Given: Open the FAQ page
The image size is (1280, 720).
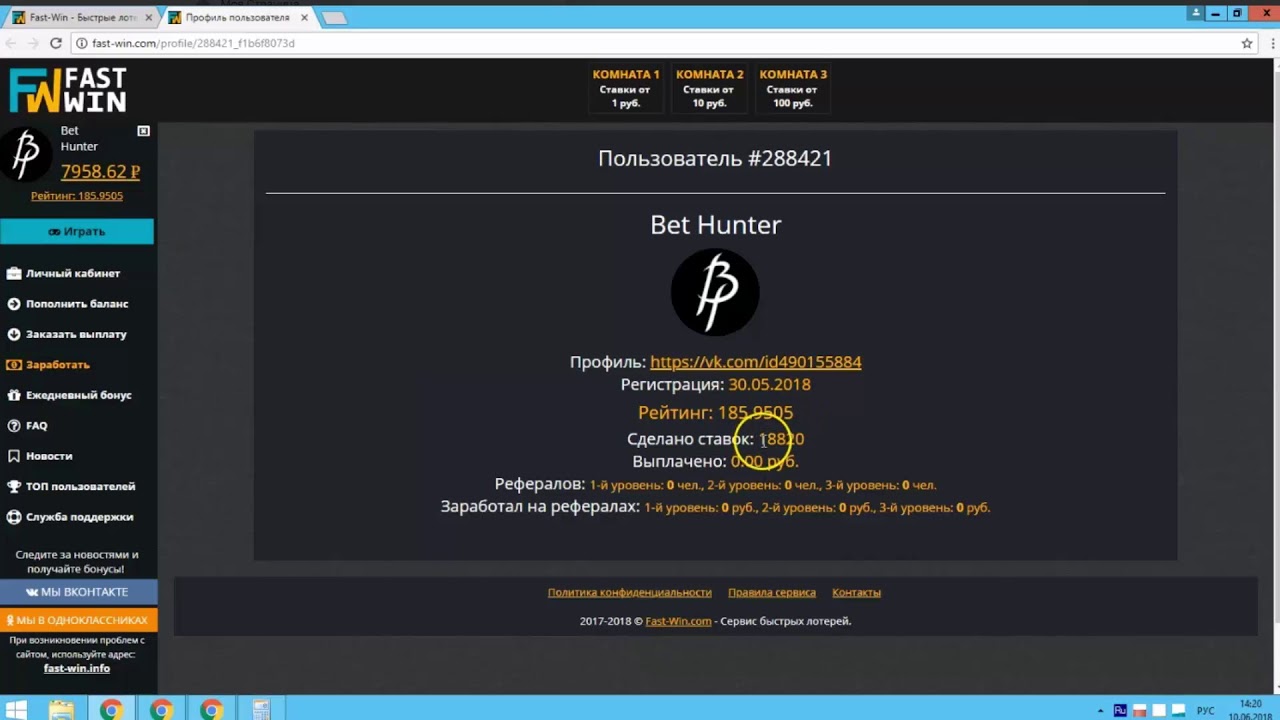Looking at the screenshot, I should pos(37,426).
